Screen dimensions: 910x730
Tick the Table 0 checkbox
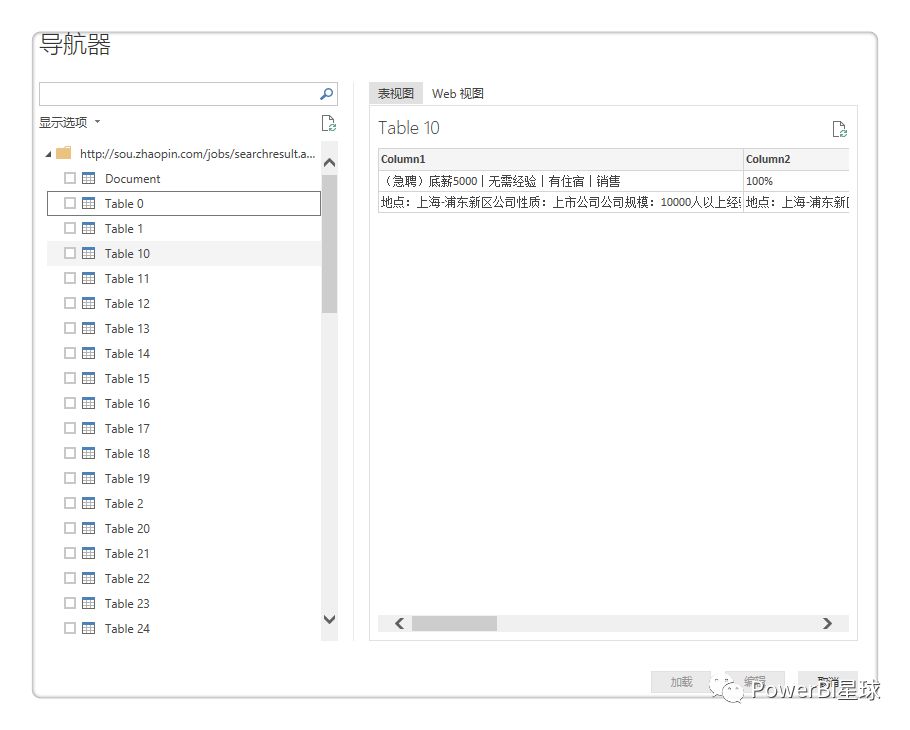click(x=70, y=203)
